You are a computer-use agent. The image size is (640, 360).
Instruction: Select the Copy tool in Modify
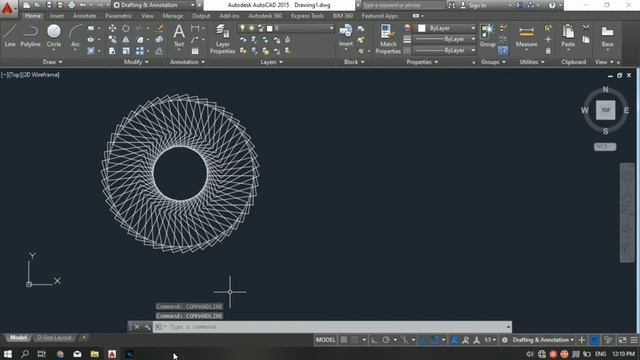click(x=112, y=40)
